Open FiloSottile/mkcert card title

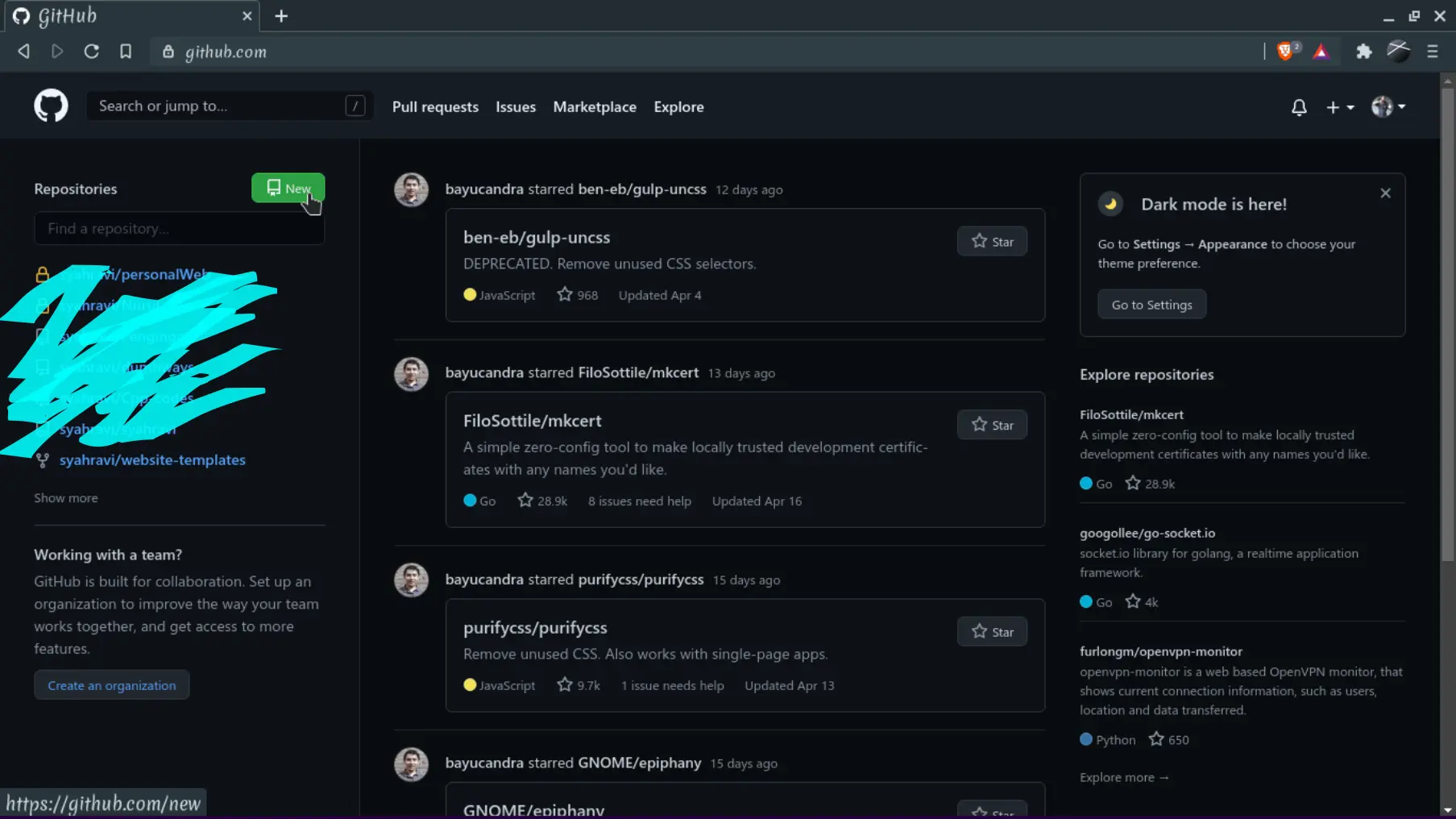click(x=533, y=421)
